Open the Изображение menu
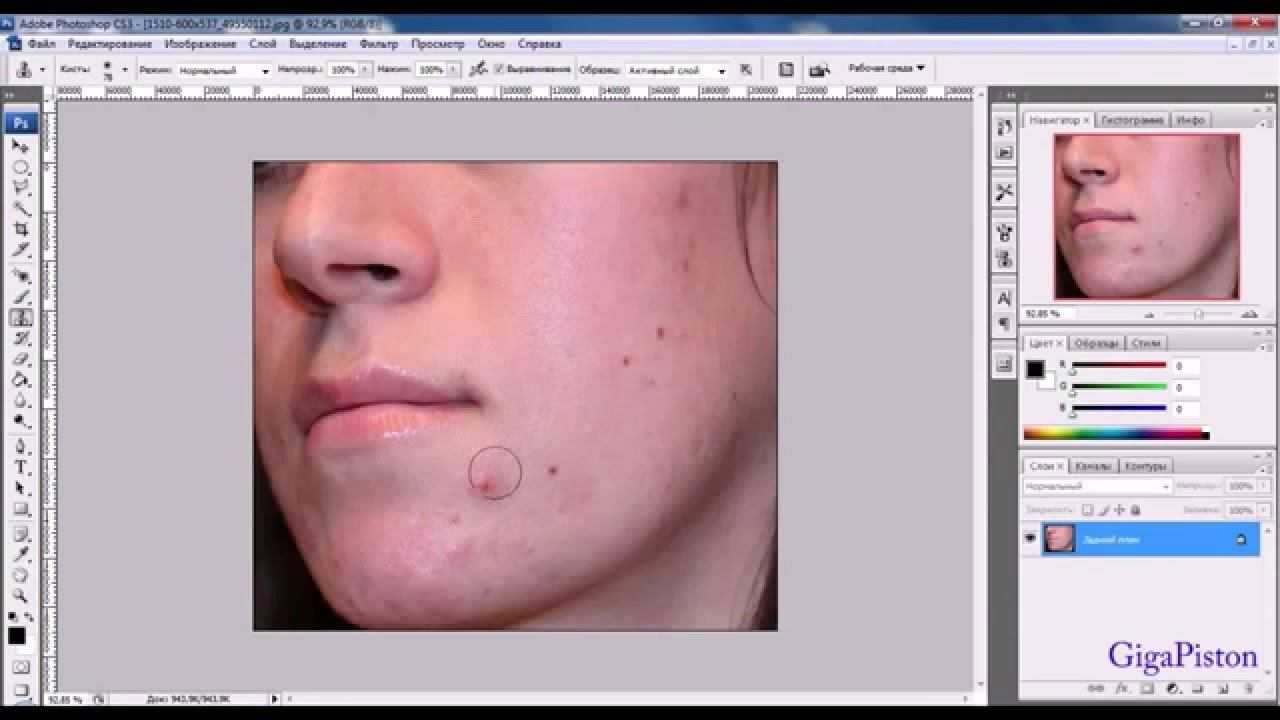The image size is (1280, 720). 200,44
